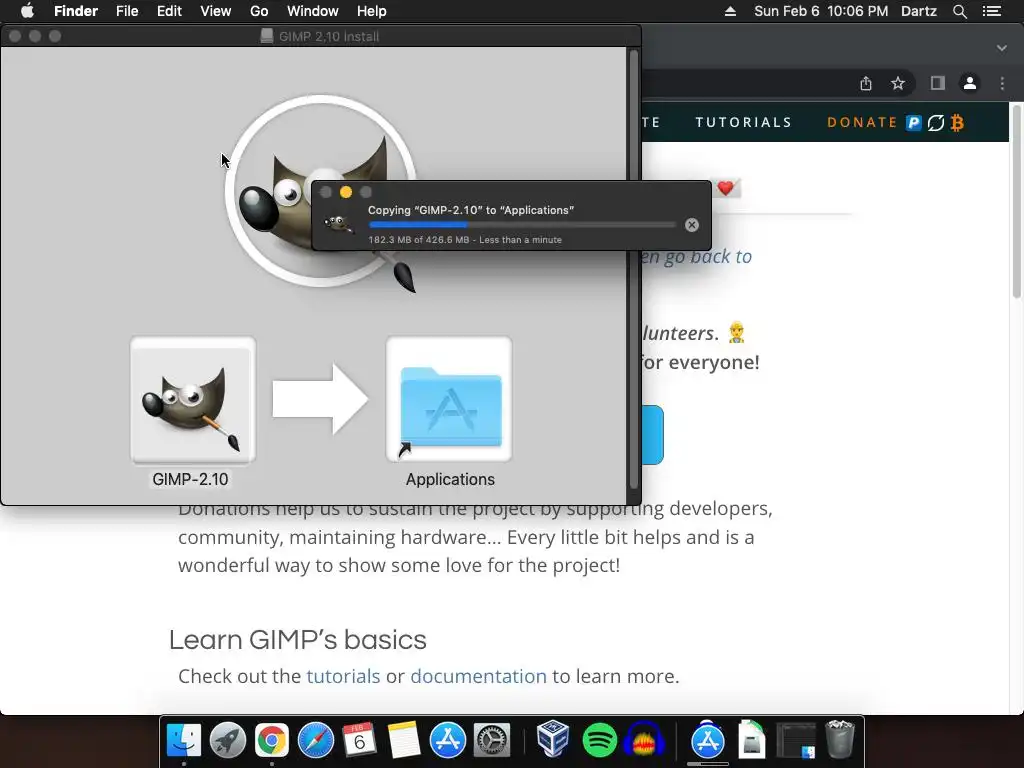1024x768 pixels.
Task: Cancel the GIMP copy with X button
Action: (692, 225)
